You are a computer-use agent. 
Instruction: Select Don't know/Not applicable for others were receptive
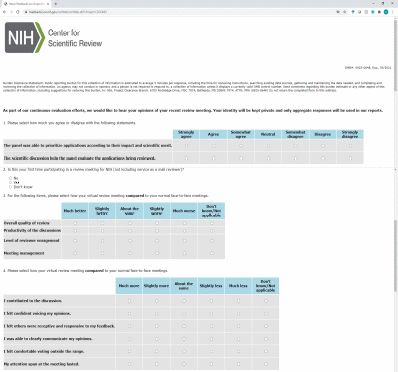pyautogui.click(x=266, y=326)
